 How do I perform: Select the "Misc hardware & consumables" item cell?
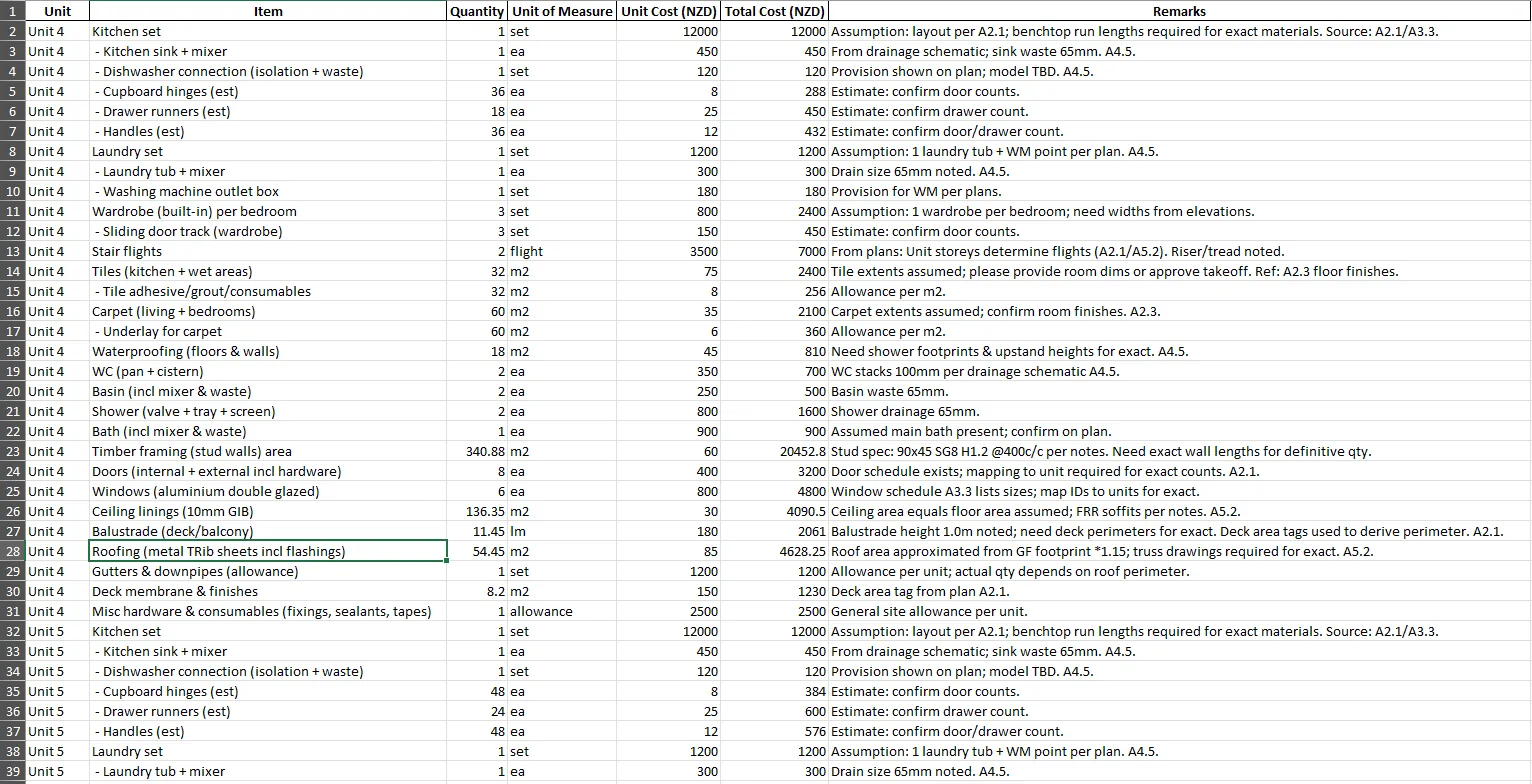click(268, 611)
